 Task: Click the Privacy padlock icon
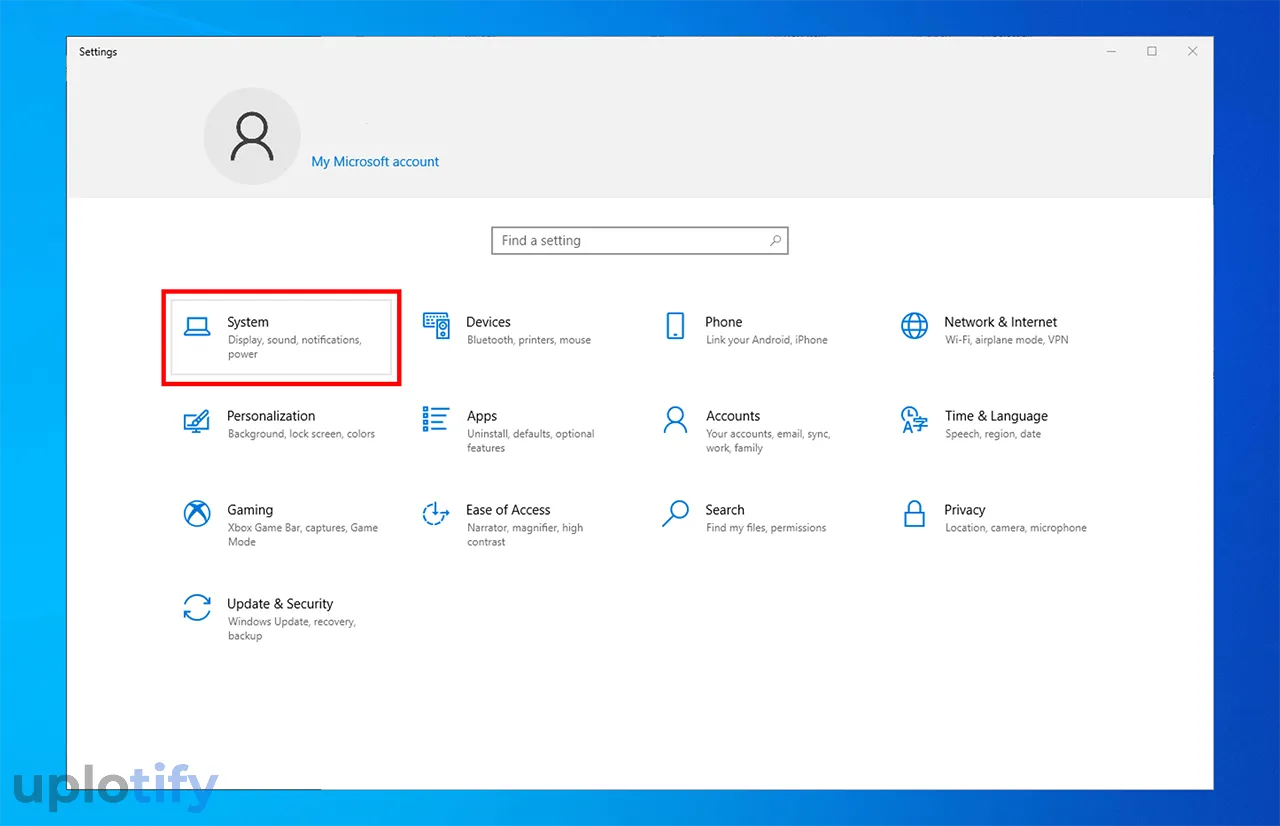coord(914,514)
